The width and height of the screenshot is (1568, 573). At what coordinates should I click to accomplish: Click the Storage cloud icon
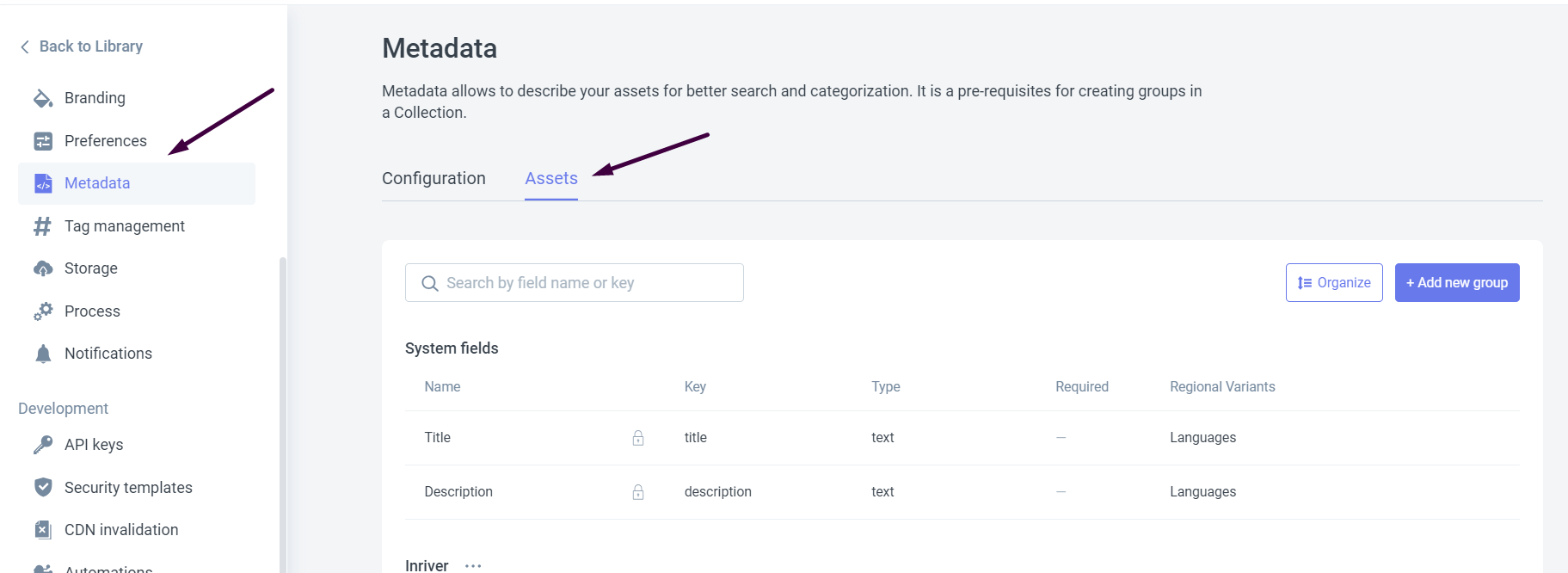pyautogui.click(x=42, y=268)
